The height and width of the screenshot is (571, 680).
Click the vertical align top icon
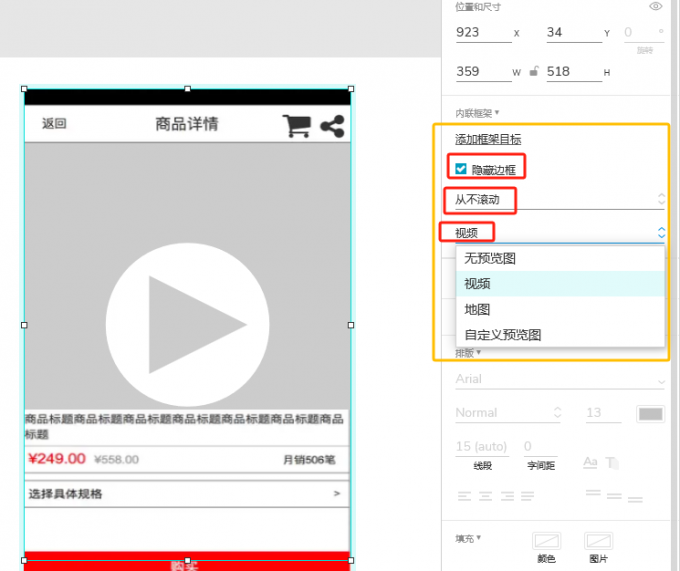pyautogui.click(x=593, y=493)
